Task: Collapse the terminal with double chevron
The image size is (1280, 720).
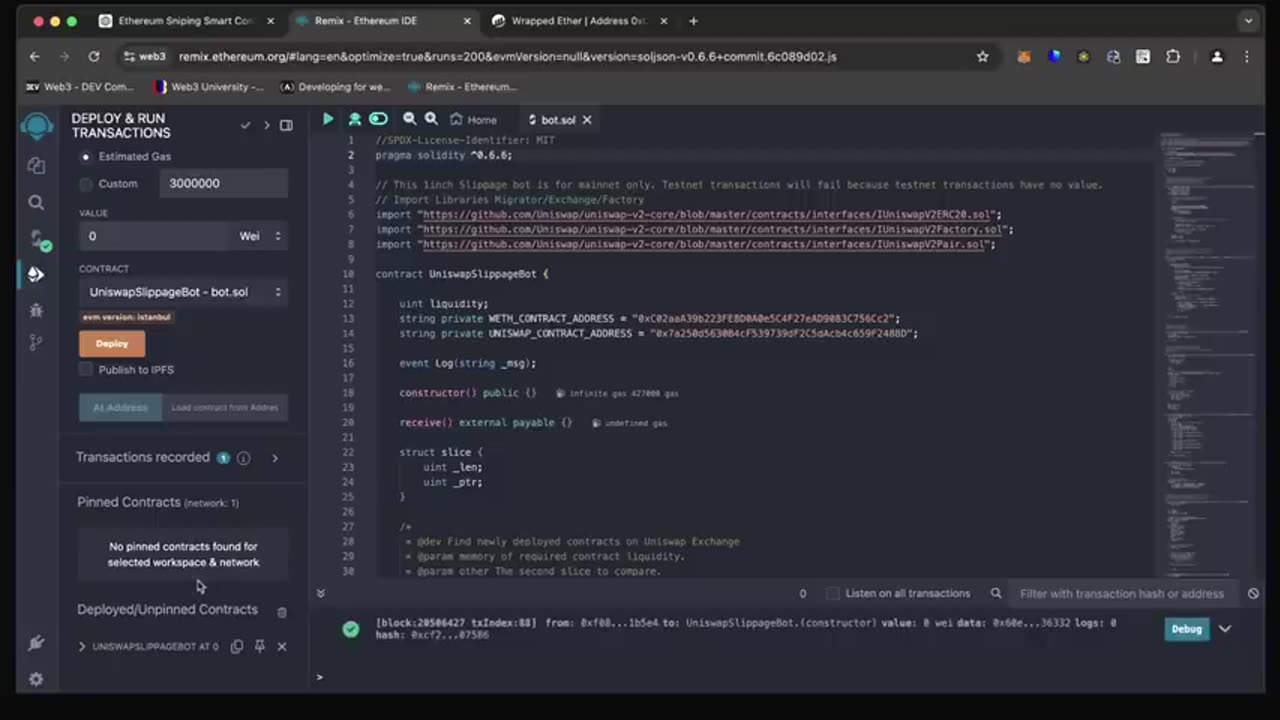Action: tap(320, 593)
